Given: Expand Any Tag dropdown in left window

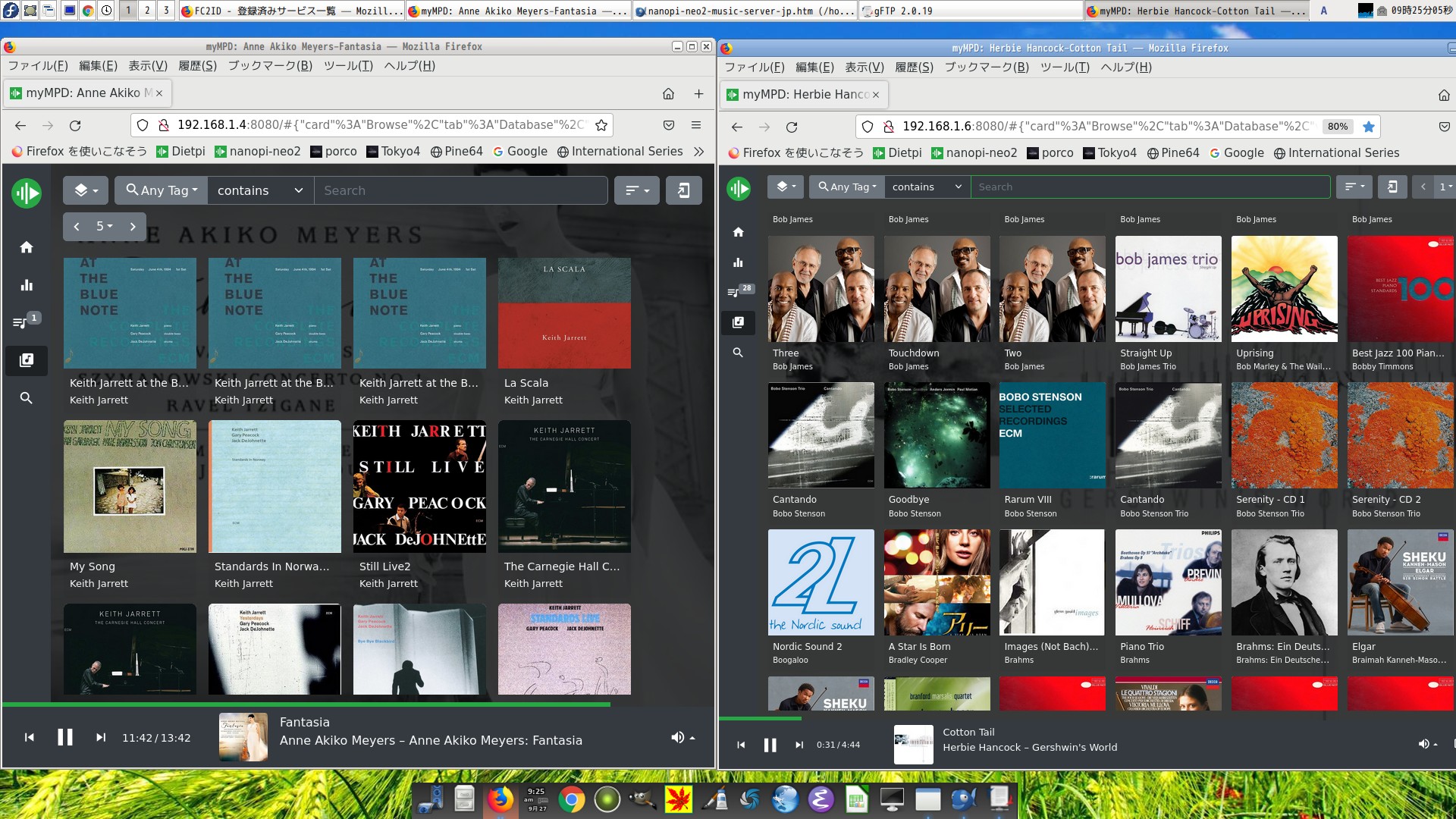Looking at the screenshot, I should point(162,190).
